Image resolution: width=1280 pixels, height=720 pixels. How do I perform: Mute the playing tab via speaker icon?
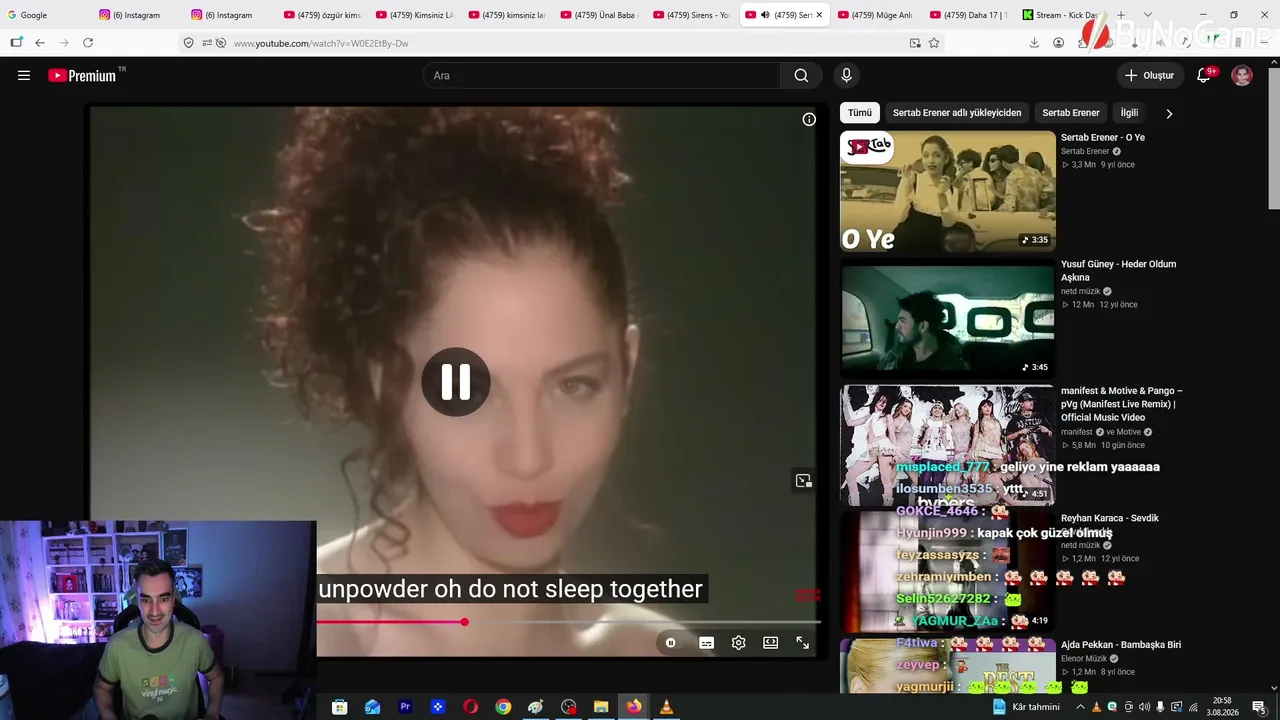point(765,15)
